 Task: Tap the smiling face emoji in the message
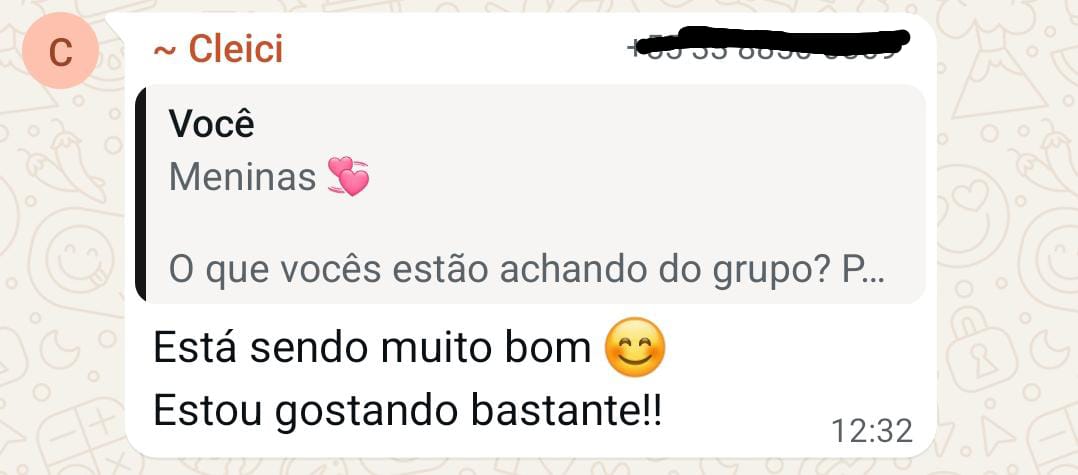coord(635,346)
